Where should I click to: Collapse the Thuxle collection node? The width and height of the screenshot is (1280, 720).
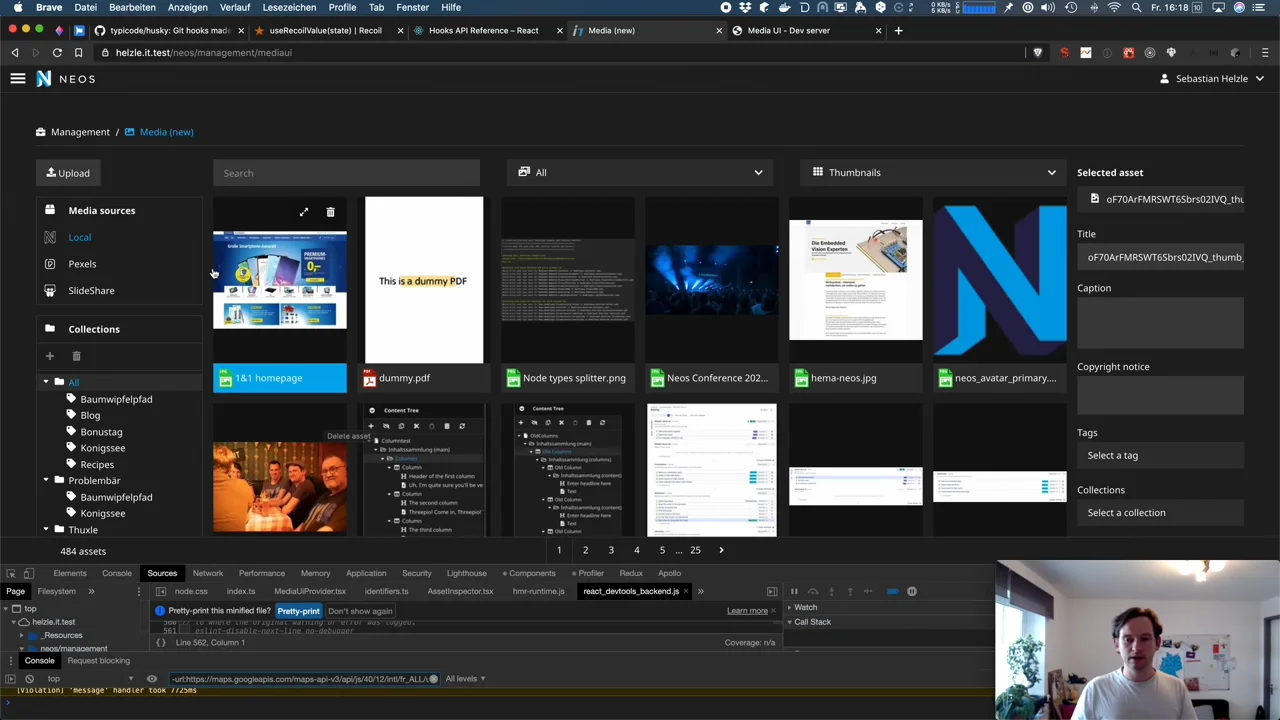[x=45, y=530]
